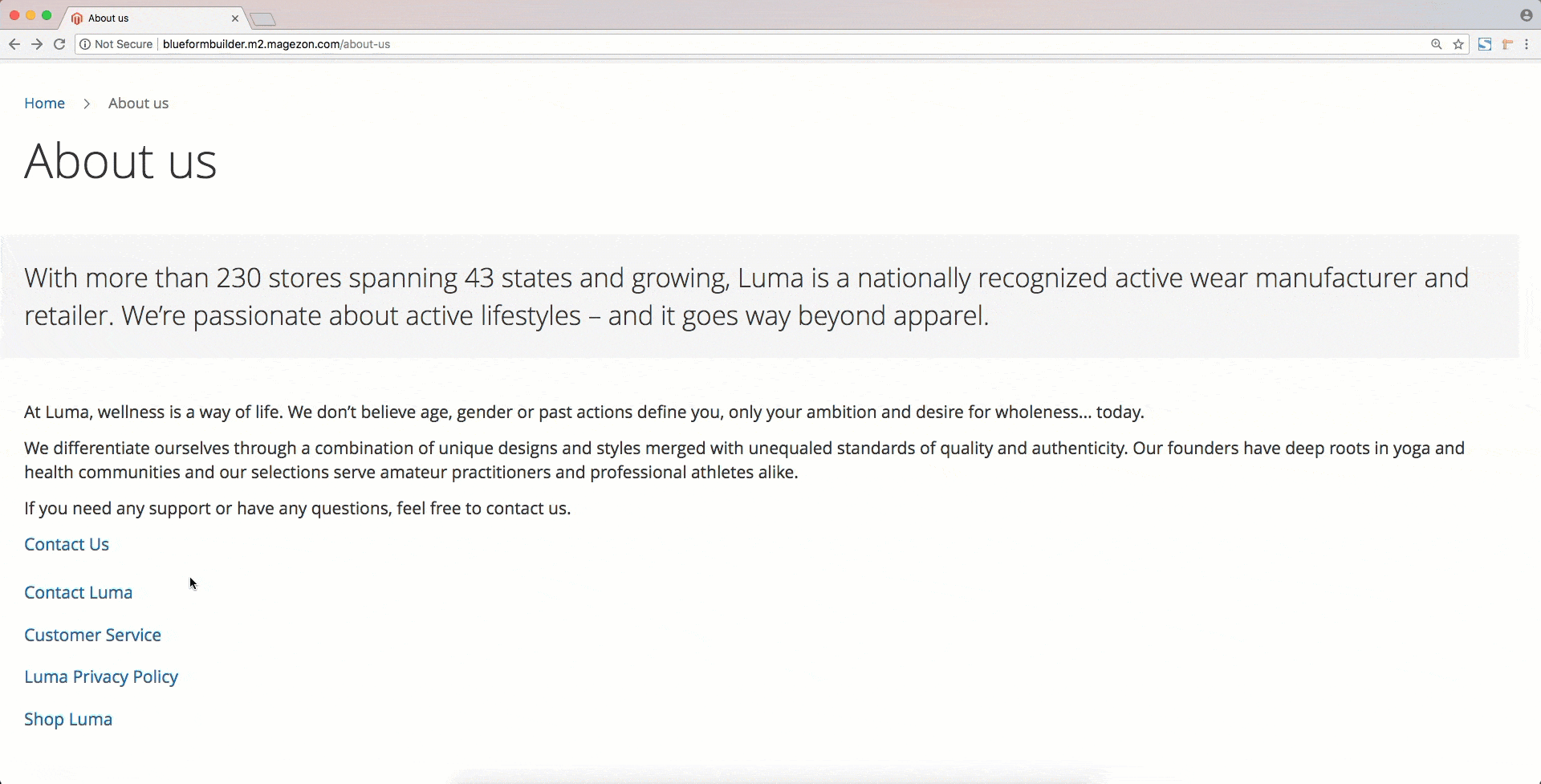Close the About us tab
Image resolution: width=1541 pixels, height=784 pixels.
[x=235, y=18]
